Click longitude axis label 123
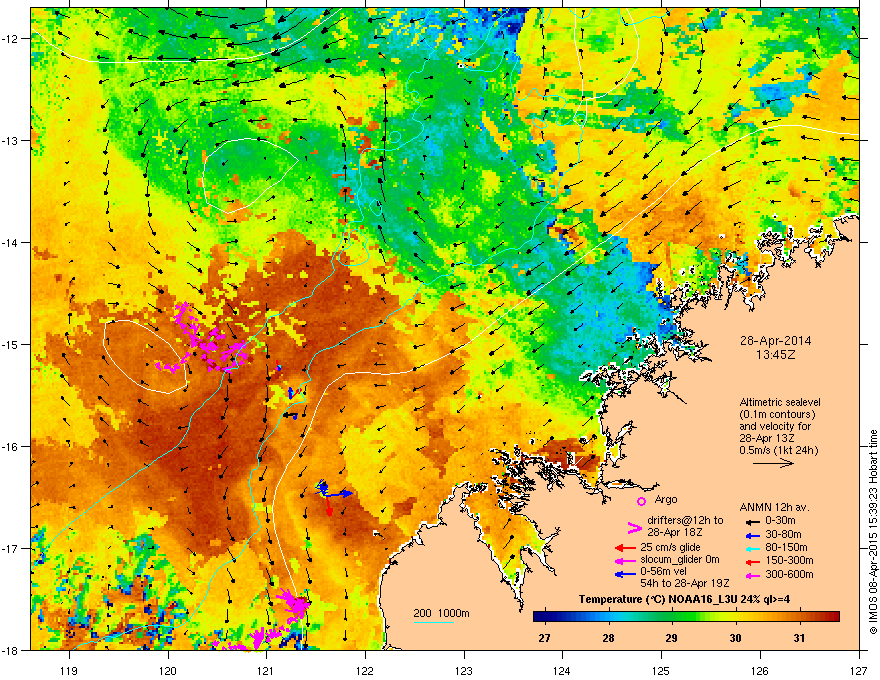The width and height of the screenshot is (880, 680). tap(464, 670)
